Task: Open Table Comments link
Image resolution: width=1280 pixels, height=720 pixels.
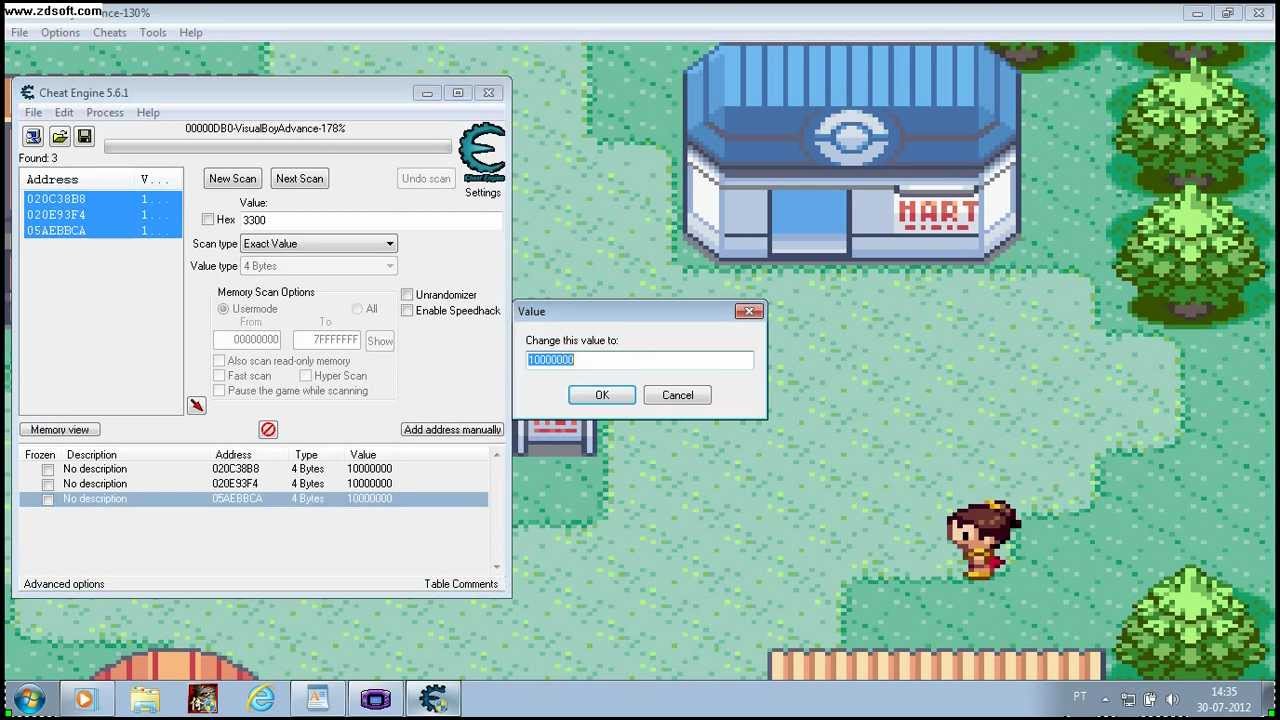Action: 461,584
